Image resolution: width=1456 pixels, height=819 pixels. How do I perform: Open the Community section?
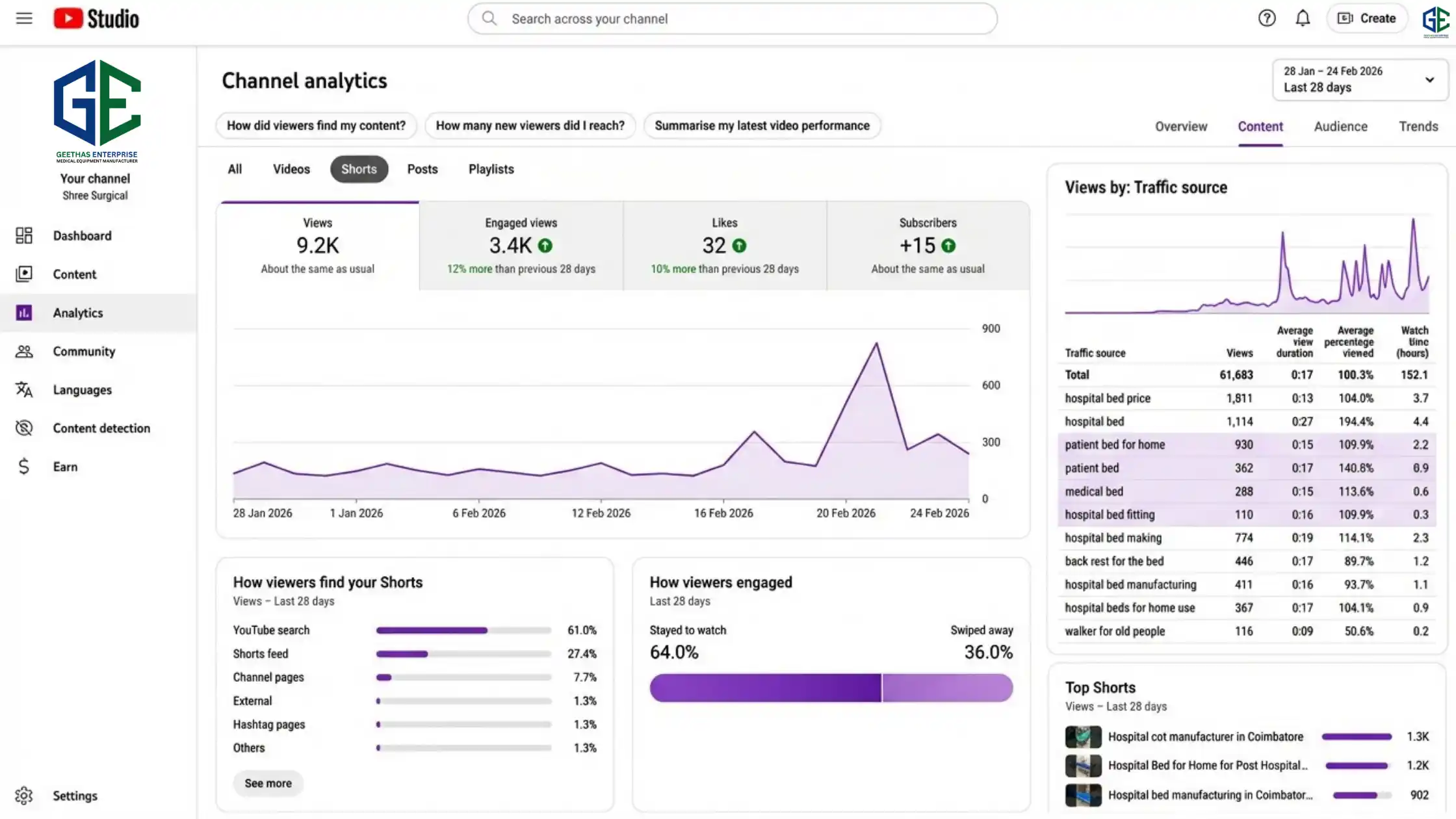click(x=84, y=351)
